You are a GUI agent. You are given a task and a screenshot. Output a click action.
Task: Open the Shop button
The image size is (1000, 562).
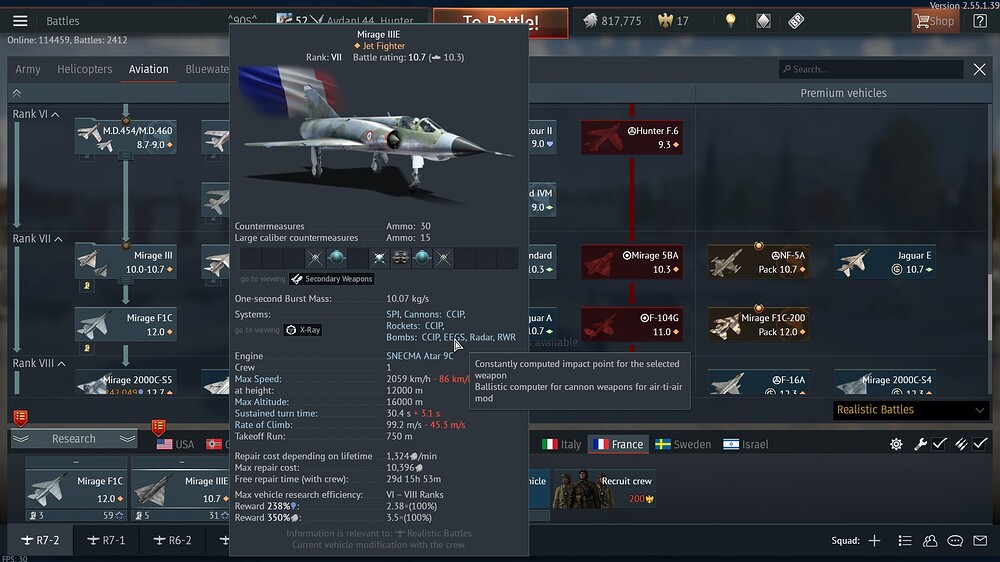tap(935, 21)
